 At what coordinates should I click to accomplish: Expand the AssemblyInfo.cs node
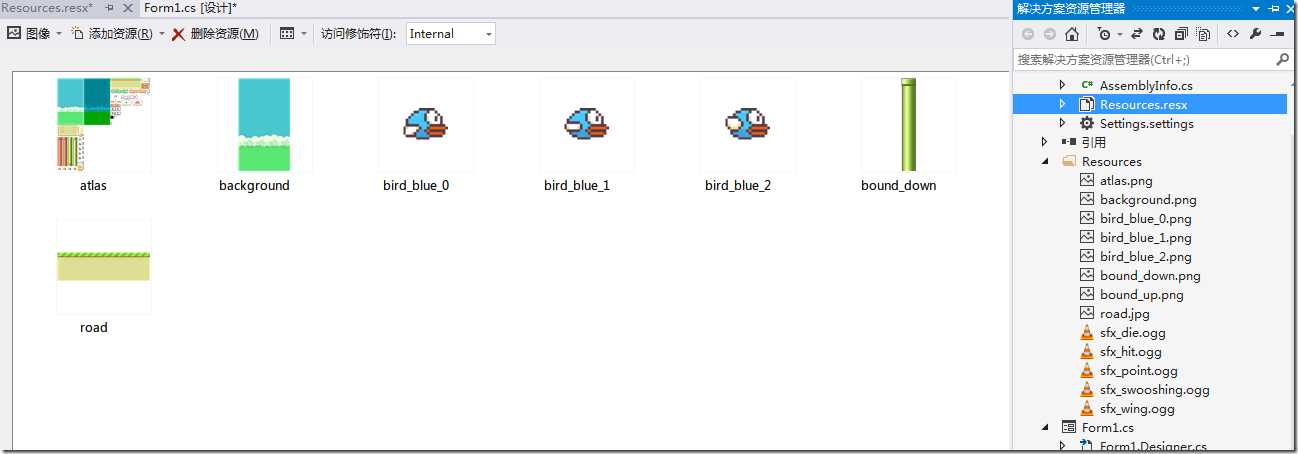coord(1063,86)
